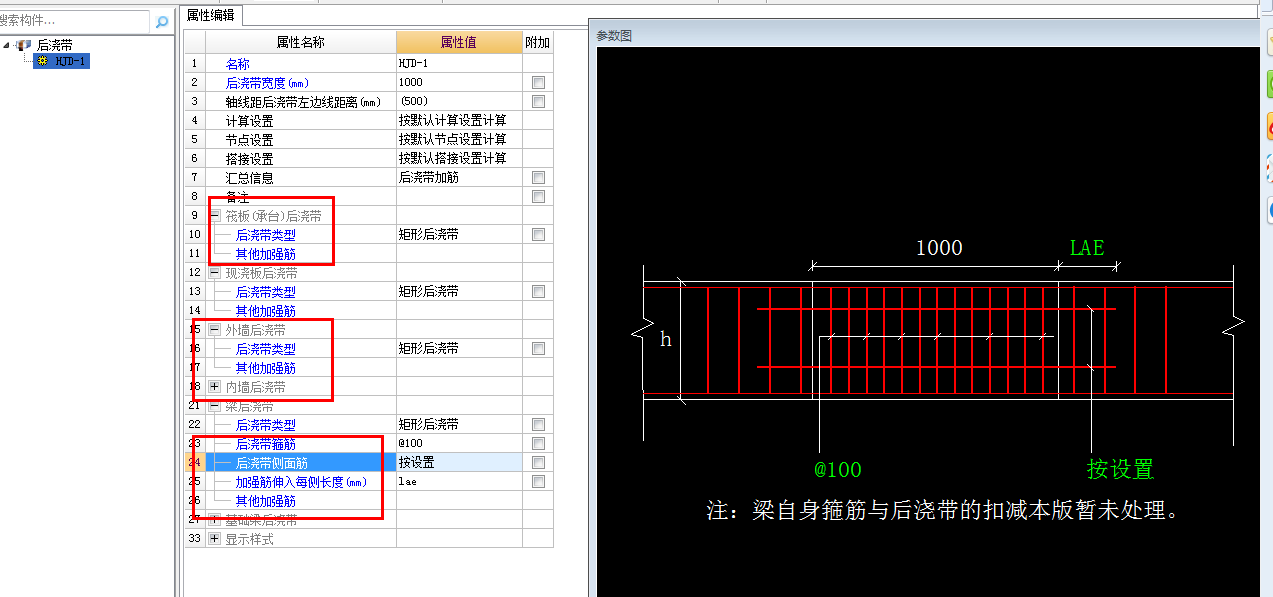Screen dimensions: 1273x597
Task: Toggle 附加 checkbox for 轴线距后浇带左边线距离 row
Action: coord(538,101)
